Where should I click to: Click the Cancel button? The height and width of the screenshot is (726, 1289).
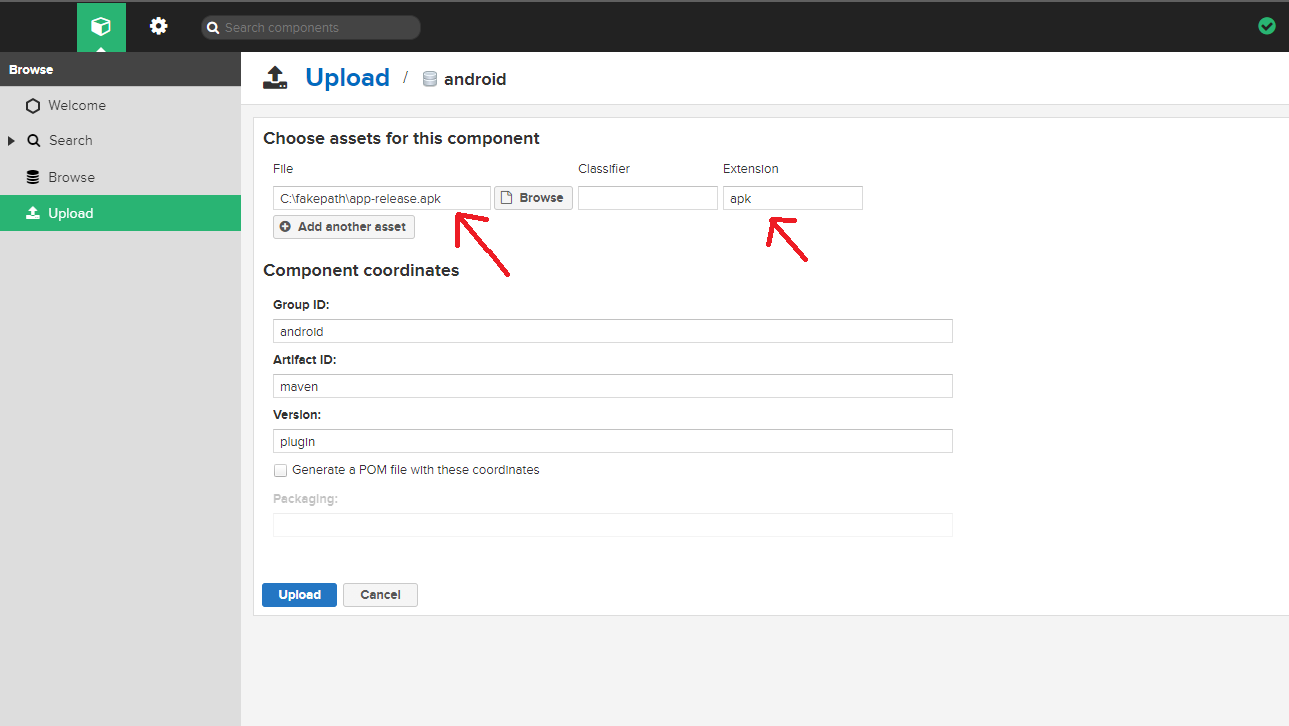[380, 595]
